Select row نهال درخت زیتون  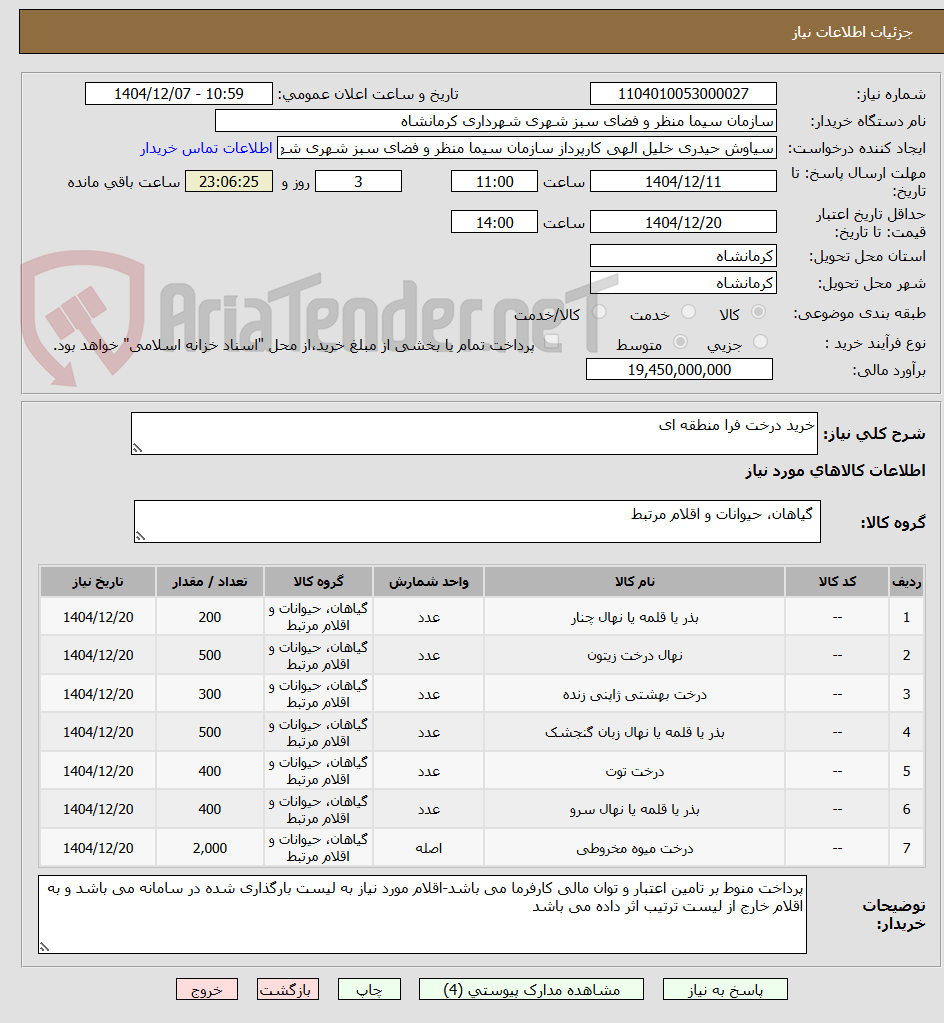tap(481, 655)
